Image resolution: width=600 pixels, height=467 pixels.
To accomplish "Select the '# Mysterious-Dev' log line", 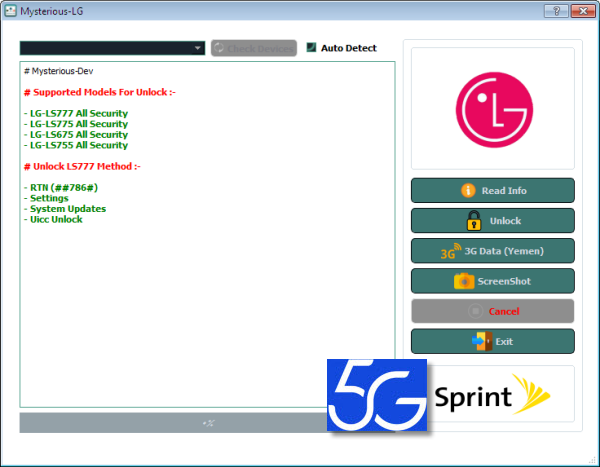I will point(59,71).
